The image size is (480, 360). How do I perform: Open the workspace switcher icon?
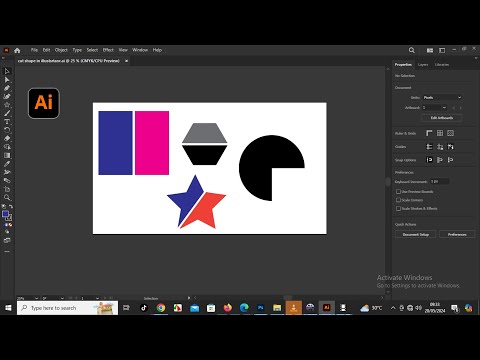(442, 50)
